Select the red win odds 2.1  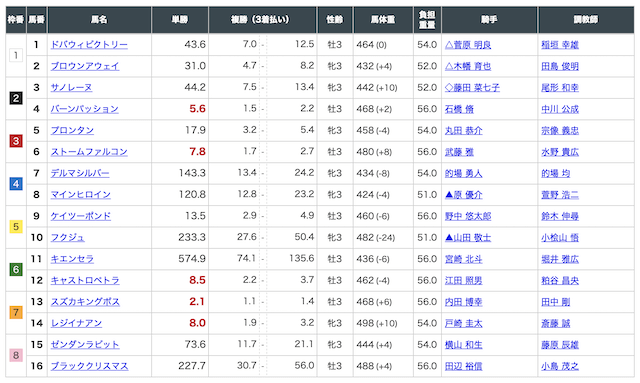[197, 302]
